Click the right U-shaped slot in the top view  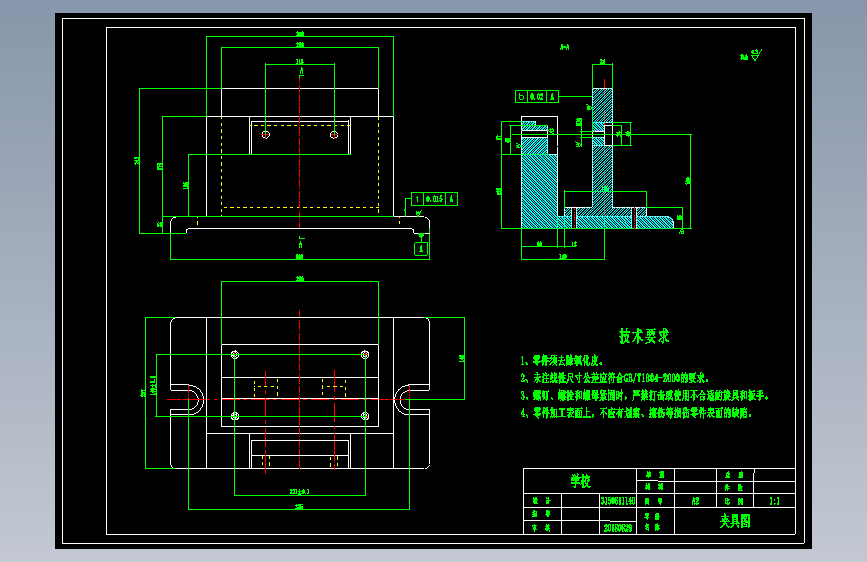412,399
